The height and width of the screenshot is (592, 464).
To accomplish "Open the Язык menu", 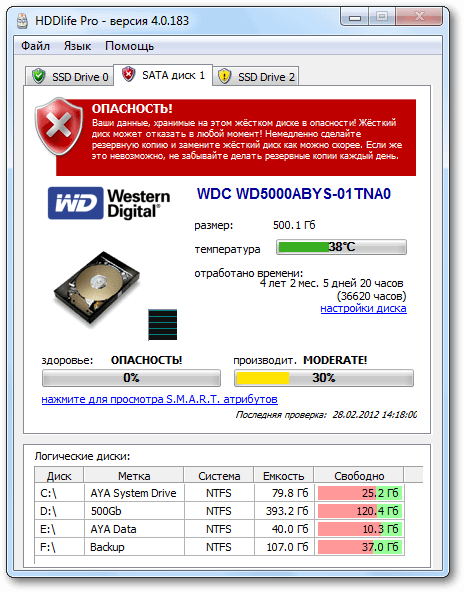I will click(77, 46).
